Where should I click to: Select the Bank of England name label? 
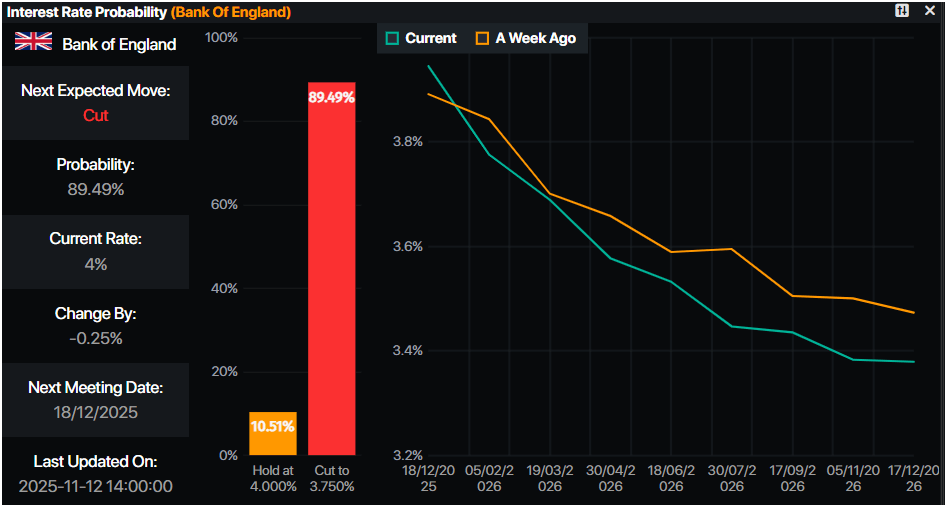pyautogui.click(x=119, y=44)
